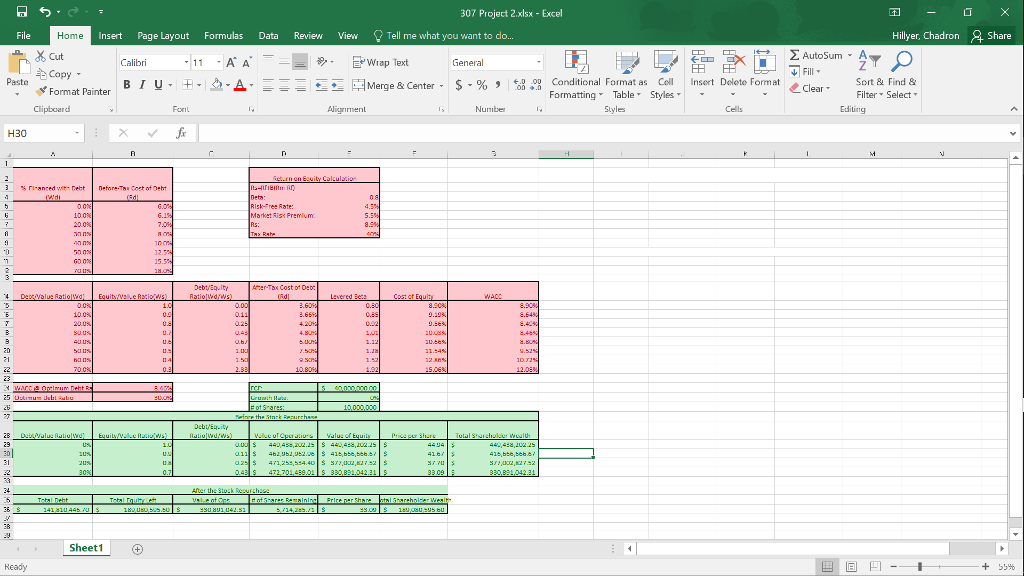Screen dimensions: 1024x576
Task: Expand the formula bar chevron
Action: (x=1013, y=133)
